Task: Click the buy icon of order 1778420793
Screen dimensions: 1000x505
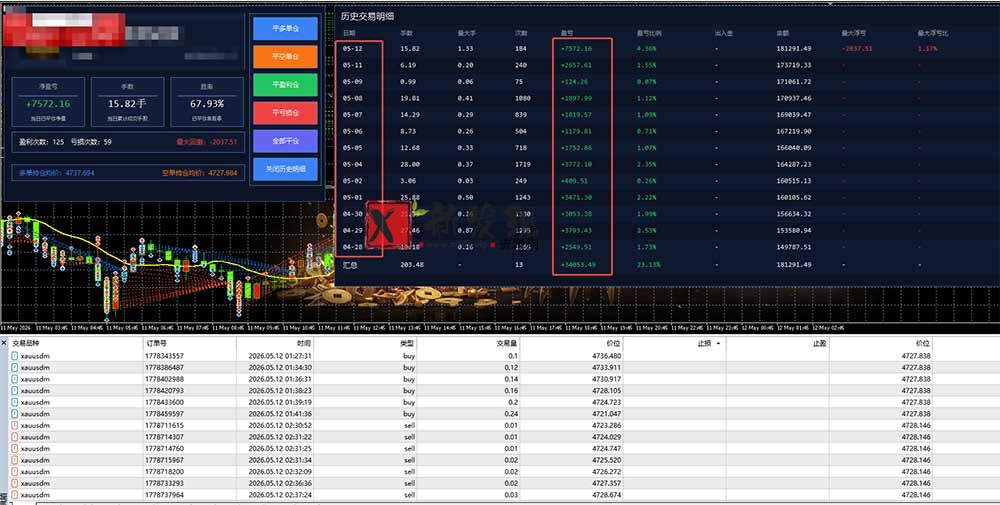Action: (15, 390)
